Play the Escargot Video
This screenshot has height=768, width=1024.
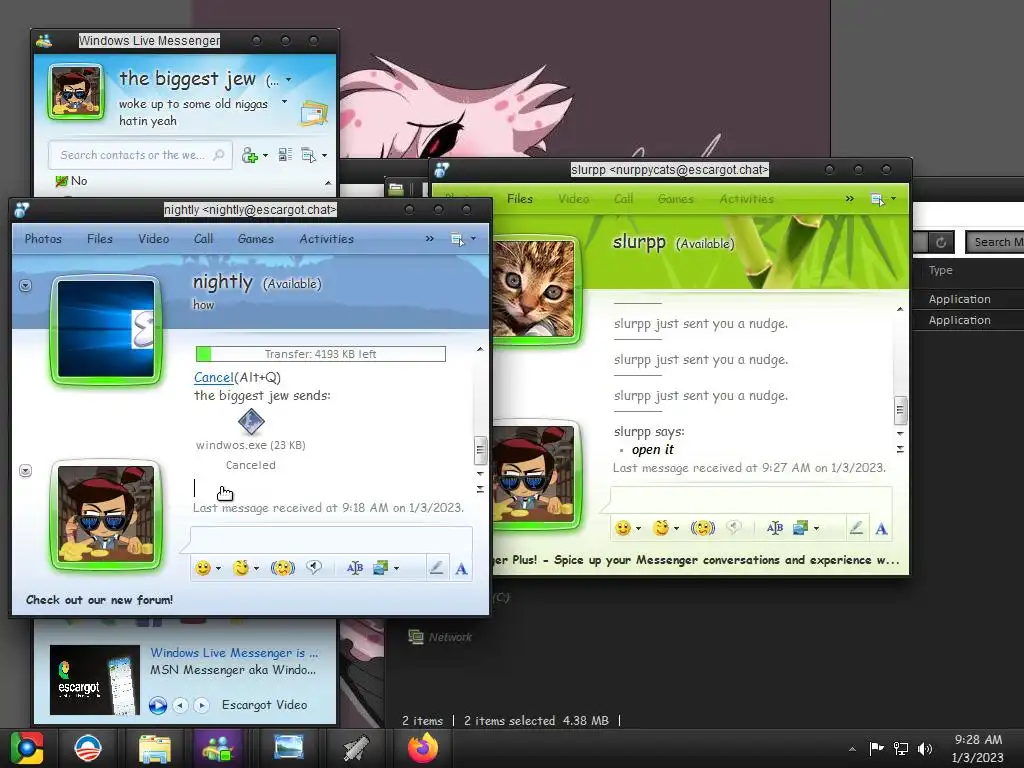[x=157, y=705]
